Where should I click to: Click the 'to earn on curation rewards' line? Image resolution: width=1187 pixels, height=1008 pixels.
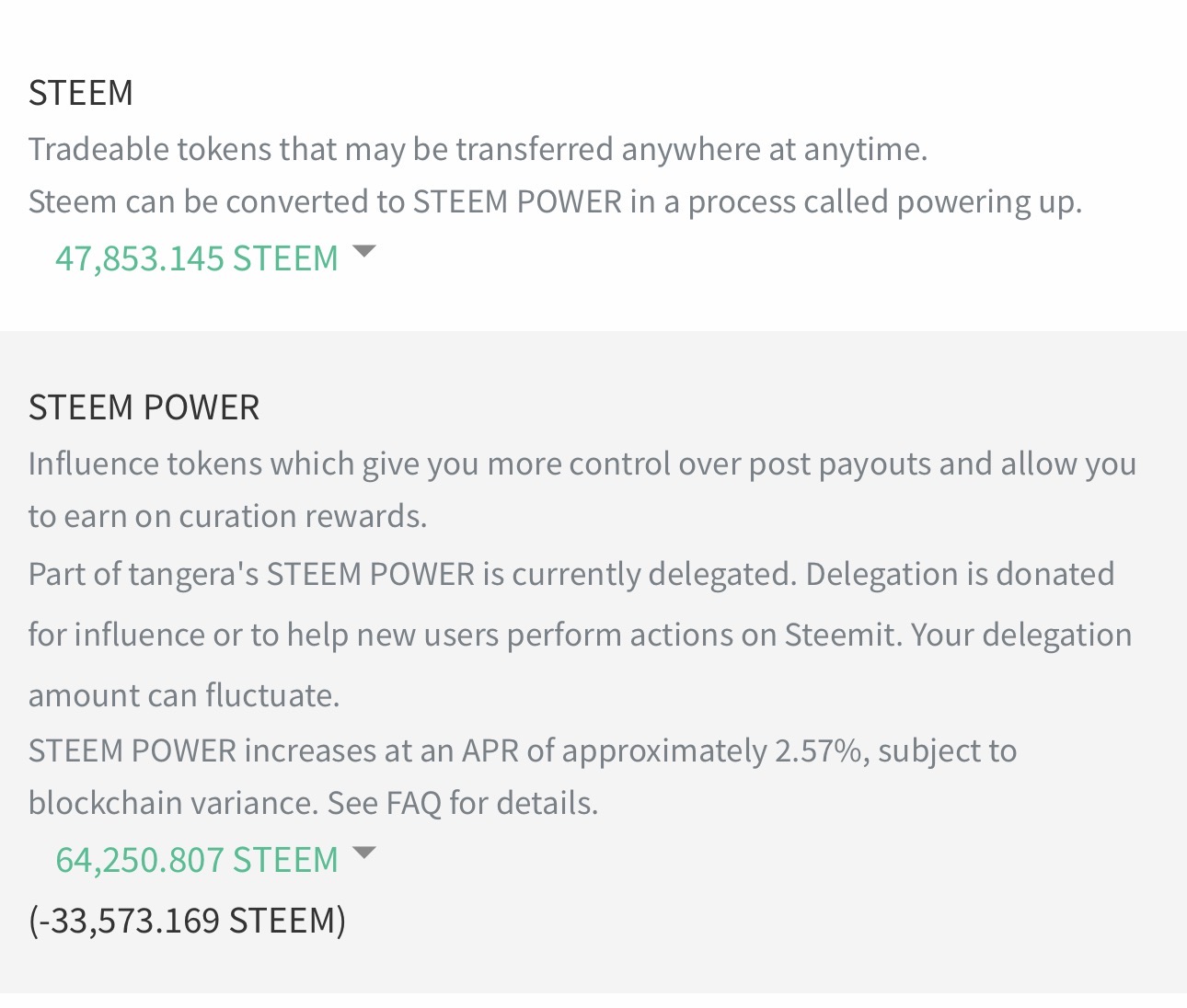pos(227,516)
